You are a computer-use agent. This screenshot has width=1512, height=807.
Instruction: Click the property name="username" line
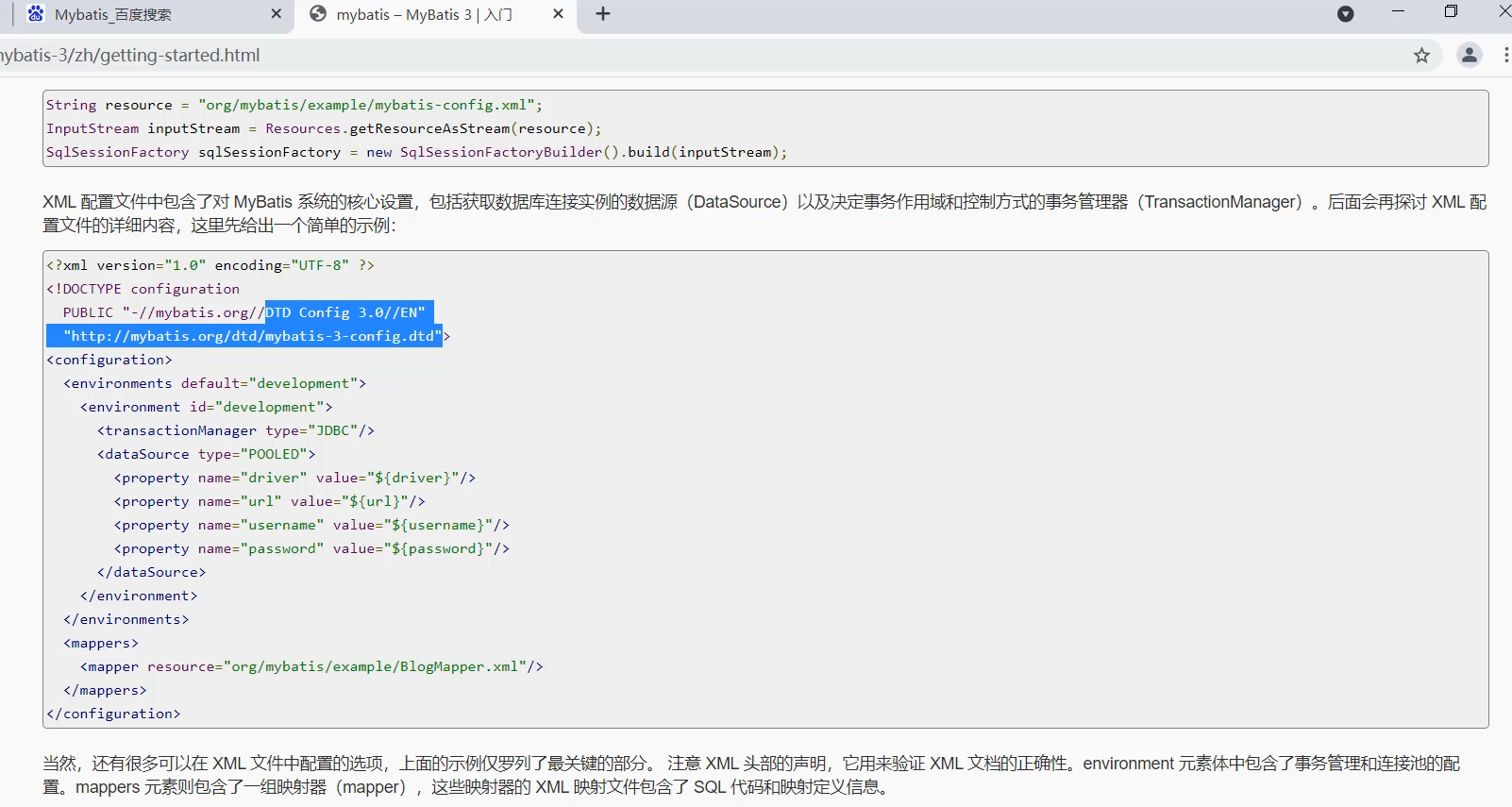312,525
